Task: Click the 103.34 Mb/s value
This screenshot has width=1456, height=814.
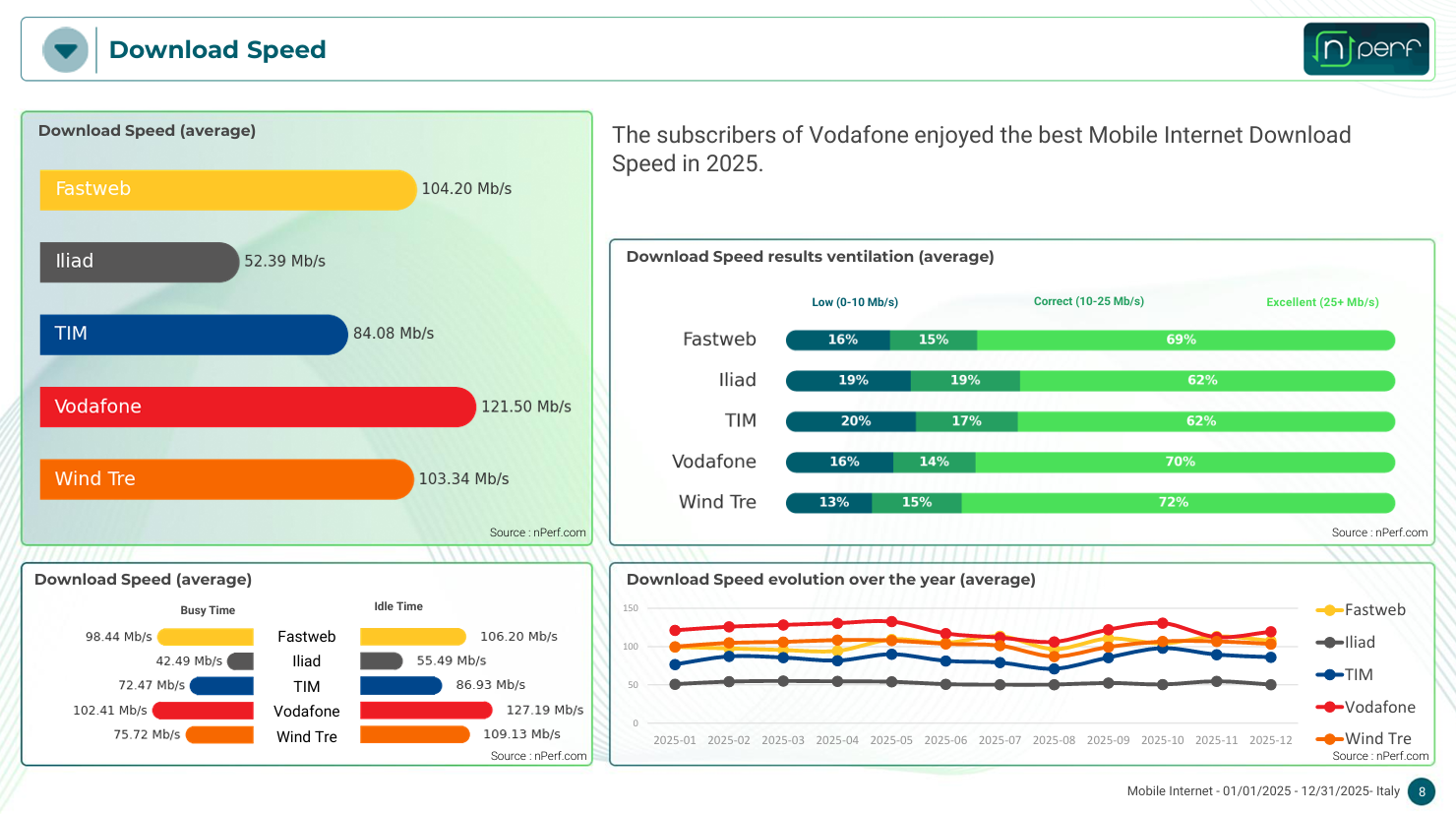Action: 463,479
